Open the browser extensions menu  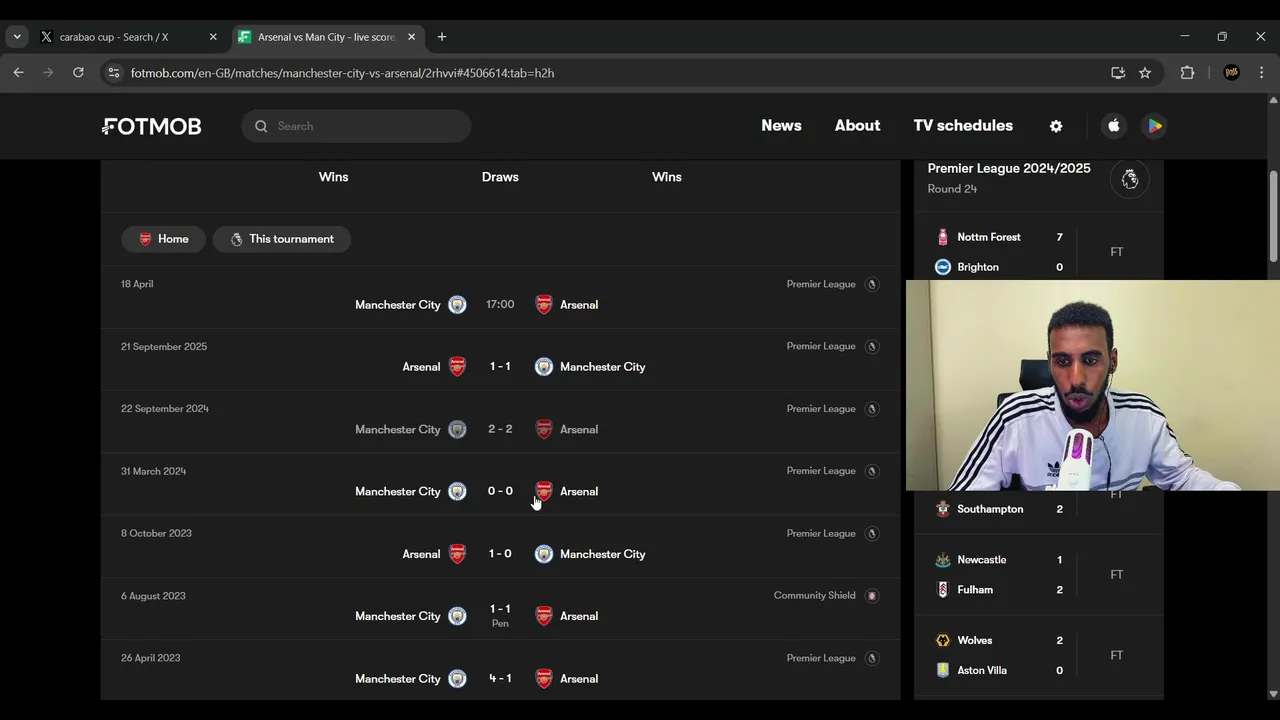[1187, 73]
